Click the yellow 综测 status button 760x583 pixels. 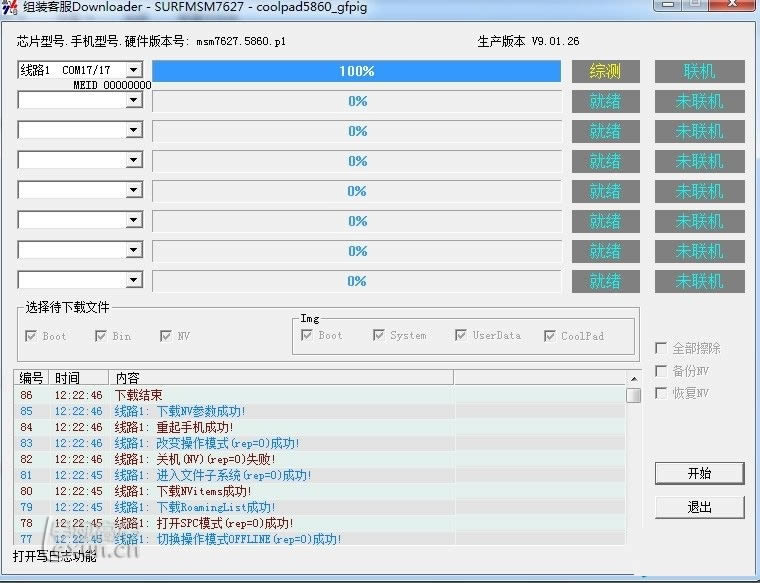(x=605, y=71)
